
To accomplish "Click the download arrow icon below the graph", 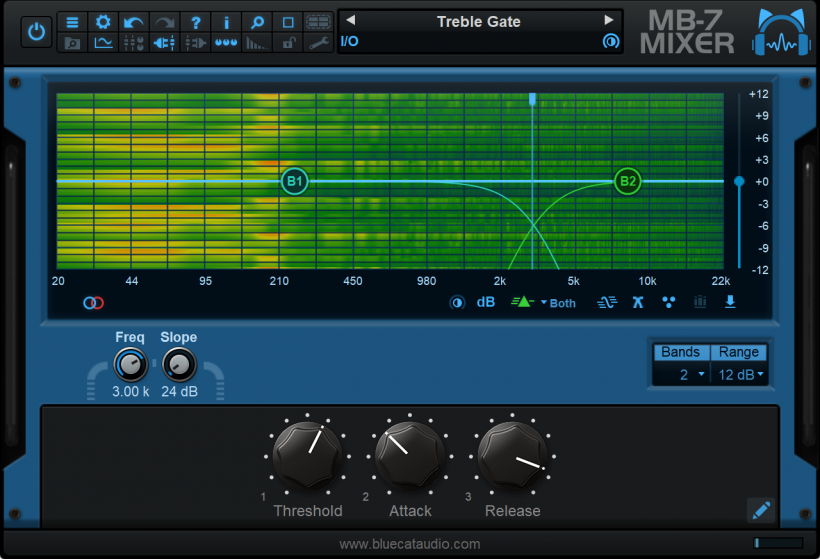I will [730, 302].
